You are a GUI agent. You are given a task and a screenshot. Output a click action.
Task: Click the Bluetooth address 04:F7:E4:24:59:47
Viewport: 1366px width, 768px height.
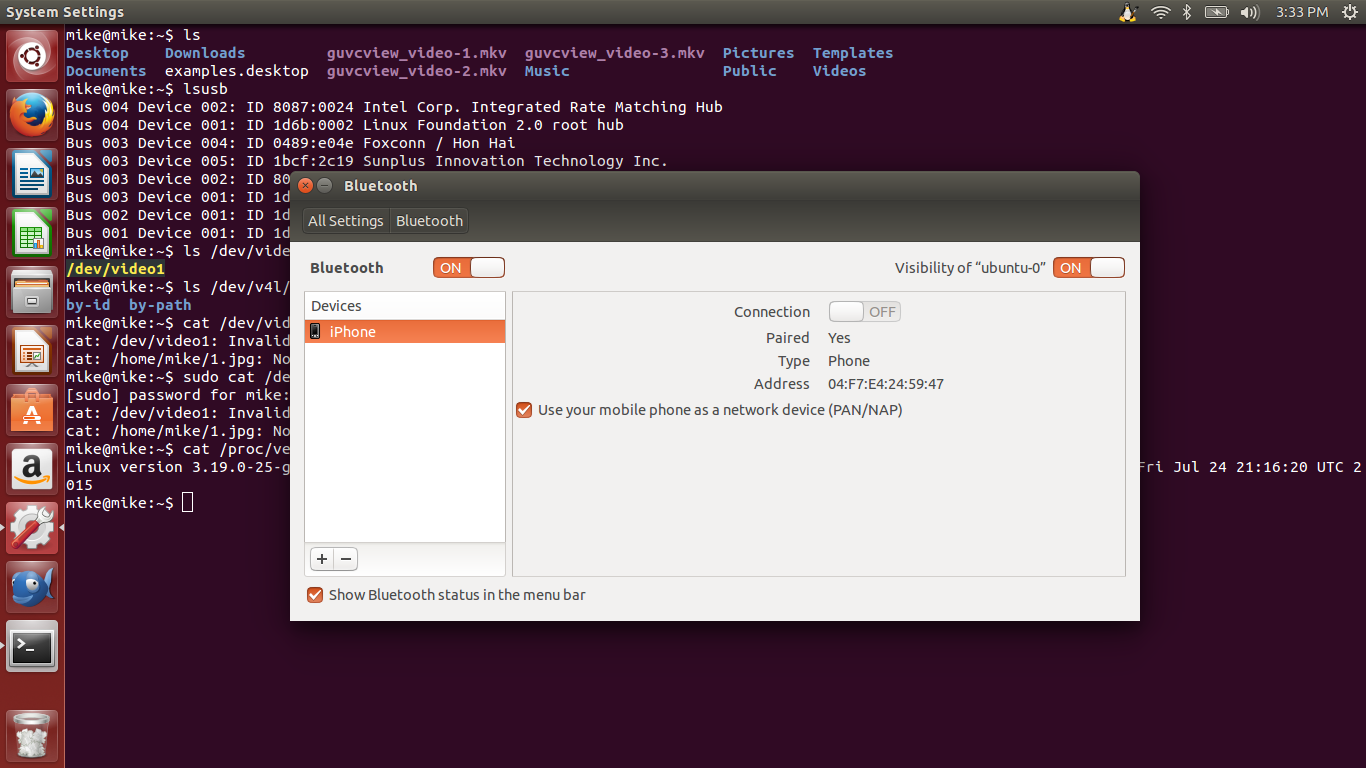[886, 384]
